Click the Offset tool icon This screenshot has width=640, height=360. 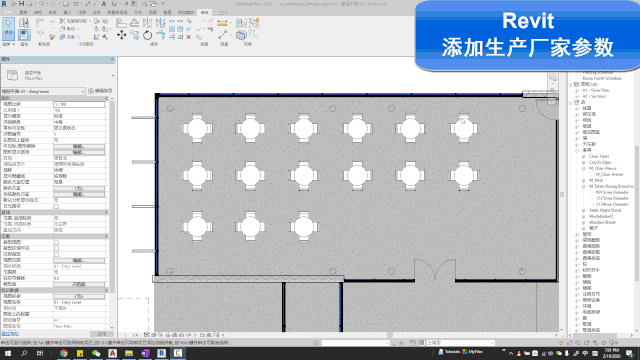pyautogui.click(x=134, y=23)
